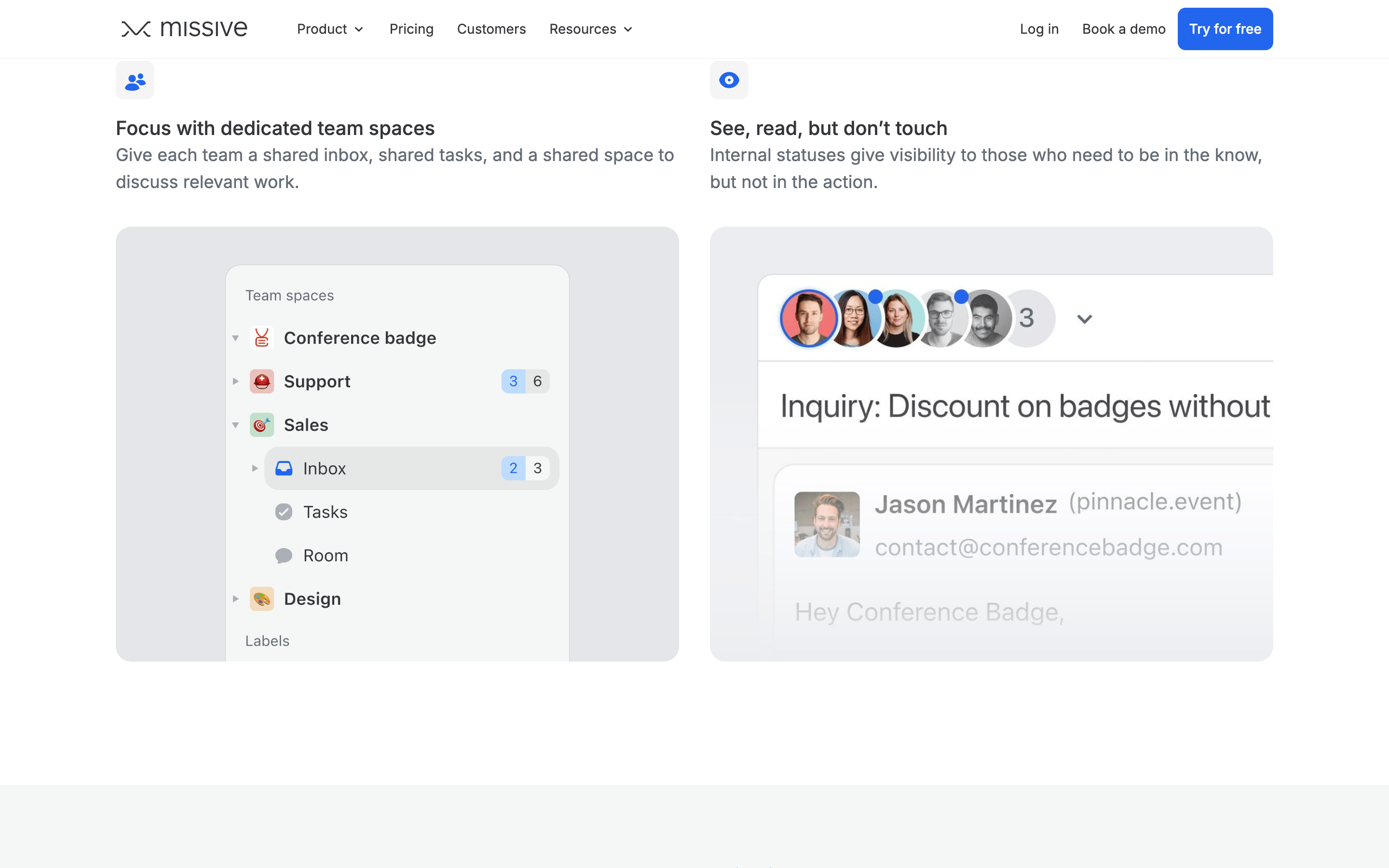1389x868 pixels.
Task: Open the Product dropdown menu
Action: pyautogui.click(x=330, y=29)
